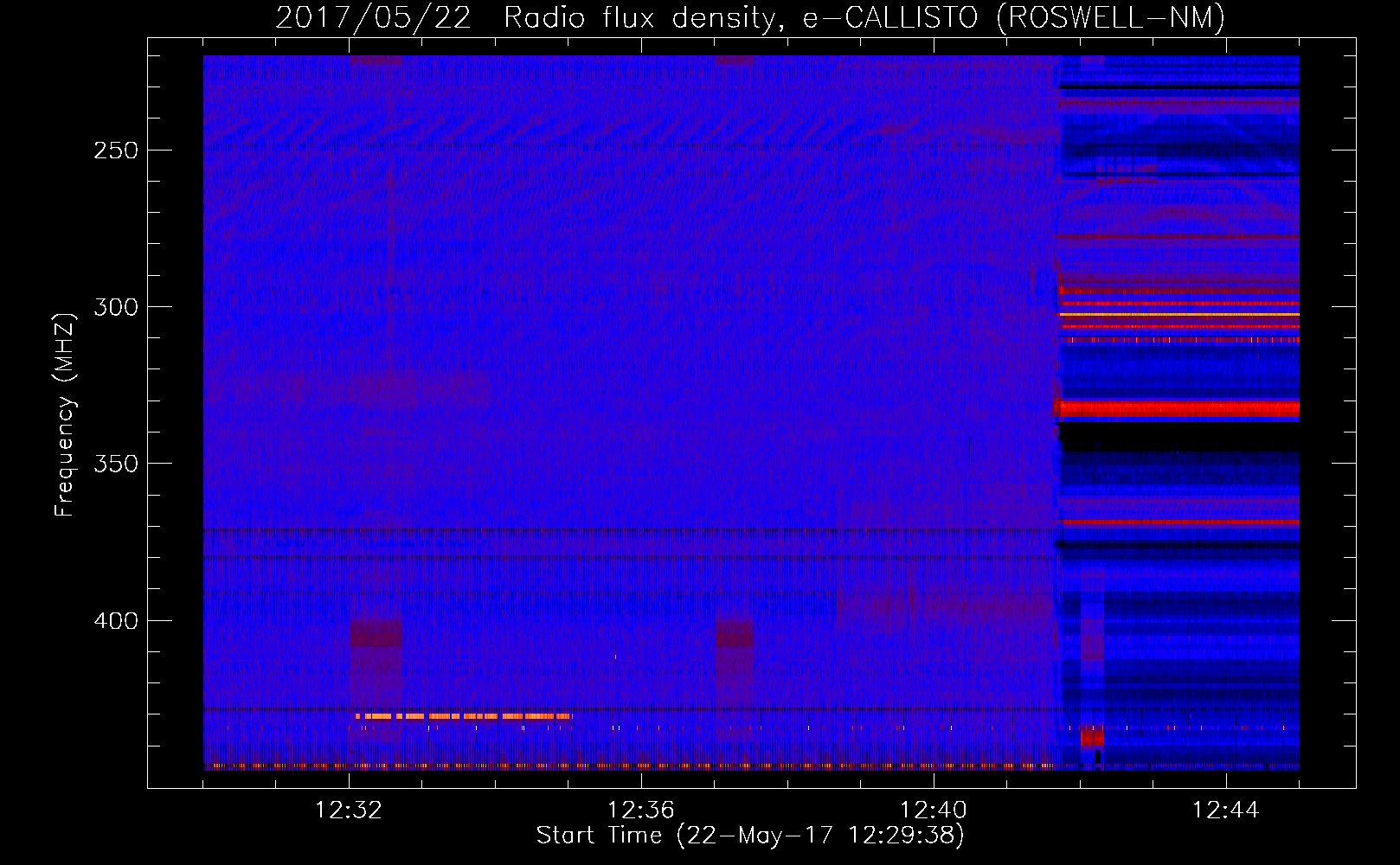
Task: Click the plot title "2017/05/22 Radio flux density, e-CALLISTO (ROSWELL-NM)"
Action: (750, 17)
